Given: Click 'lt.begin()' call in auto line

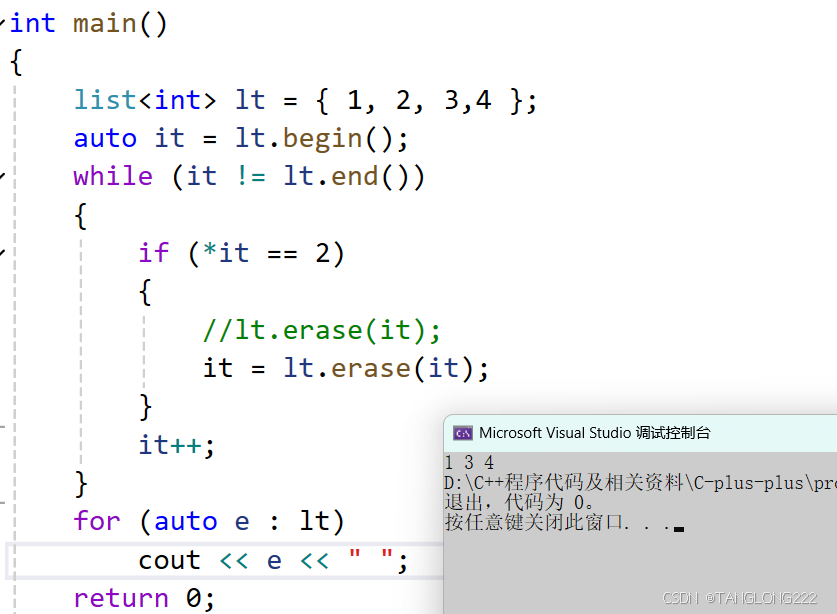Looking at the screenshot, I should coord(315,139).
